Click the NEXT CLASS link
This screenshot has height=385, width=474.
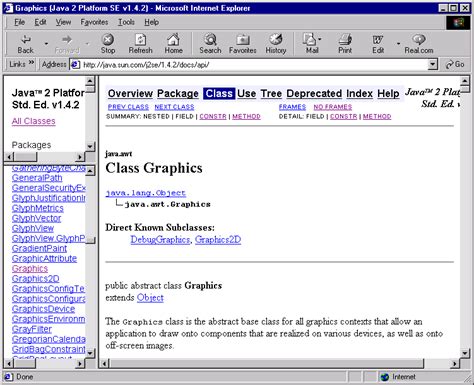pyautogui.click(x=174, y=107)
